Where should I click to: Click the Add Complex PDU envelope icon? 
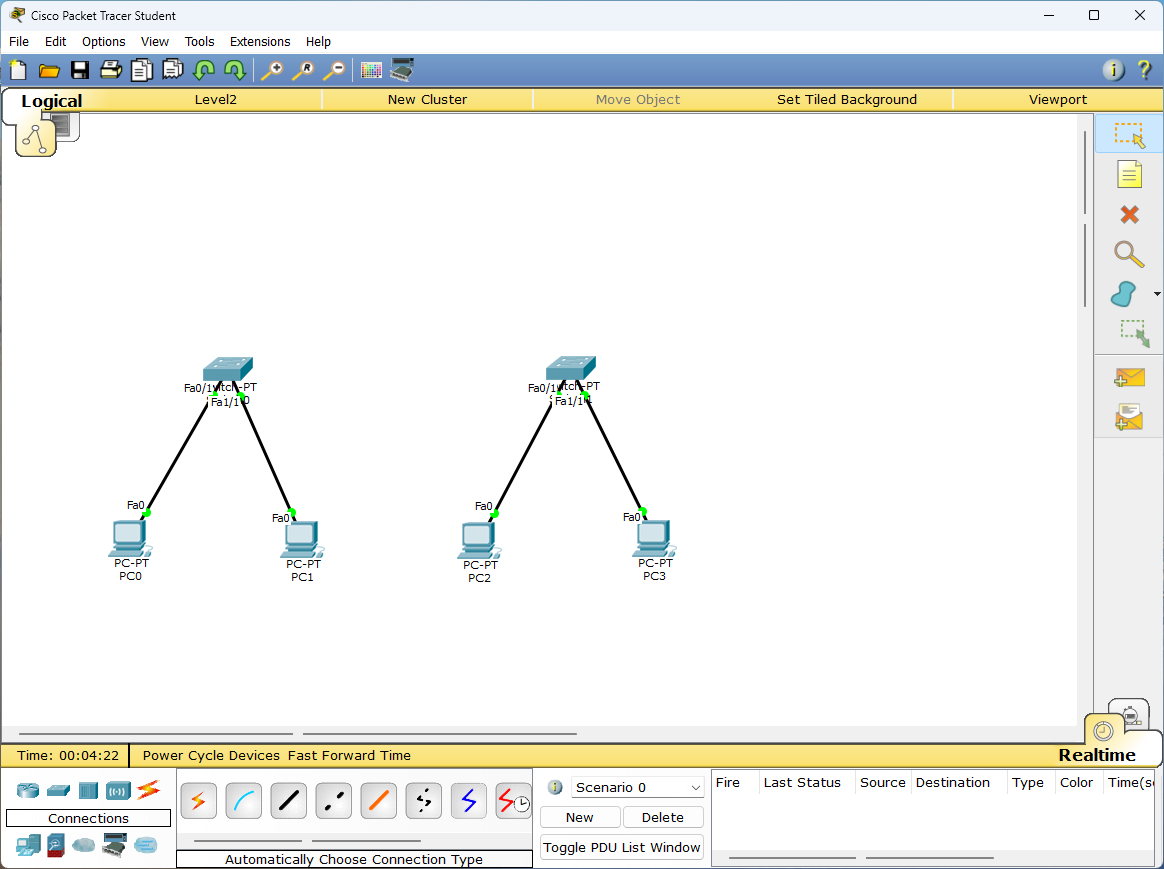pos(1129,416)
